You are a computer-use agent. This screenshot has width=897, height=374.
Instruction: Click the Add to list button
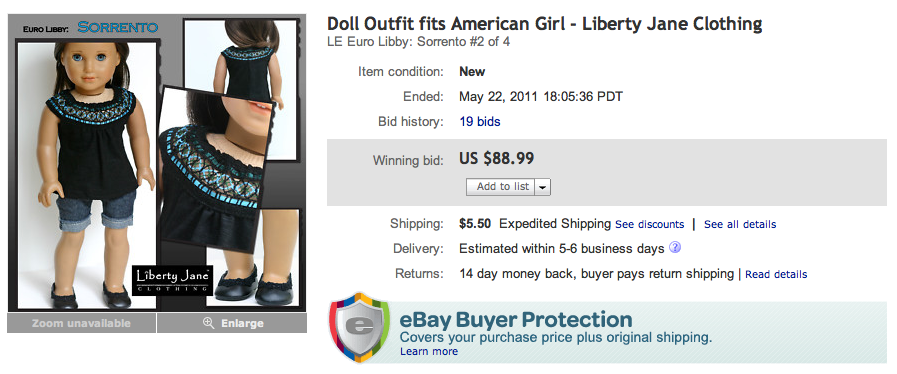(502, 187)
